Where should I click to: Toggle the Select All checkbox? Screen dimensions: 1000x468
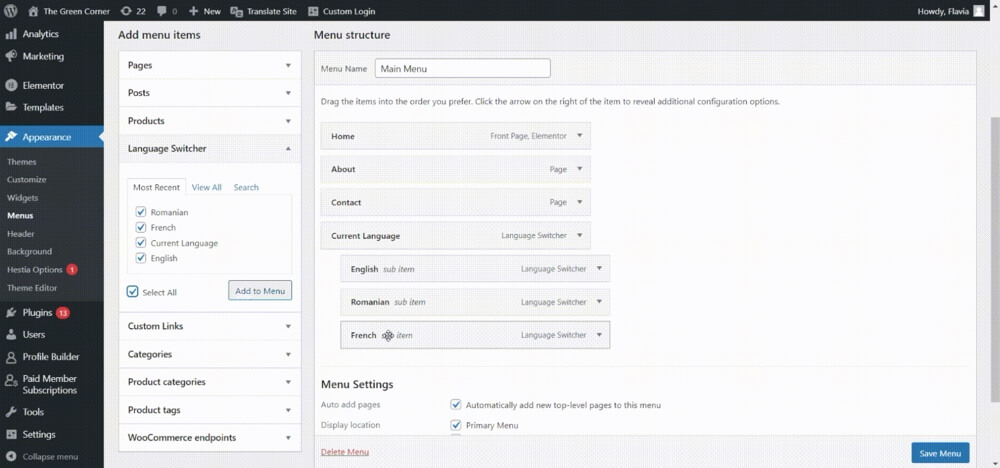[x=133, y=292]
